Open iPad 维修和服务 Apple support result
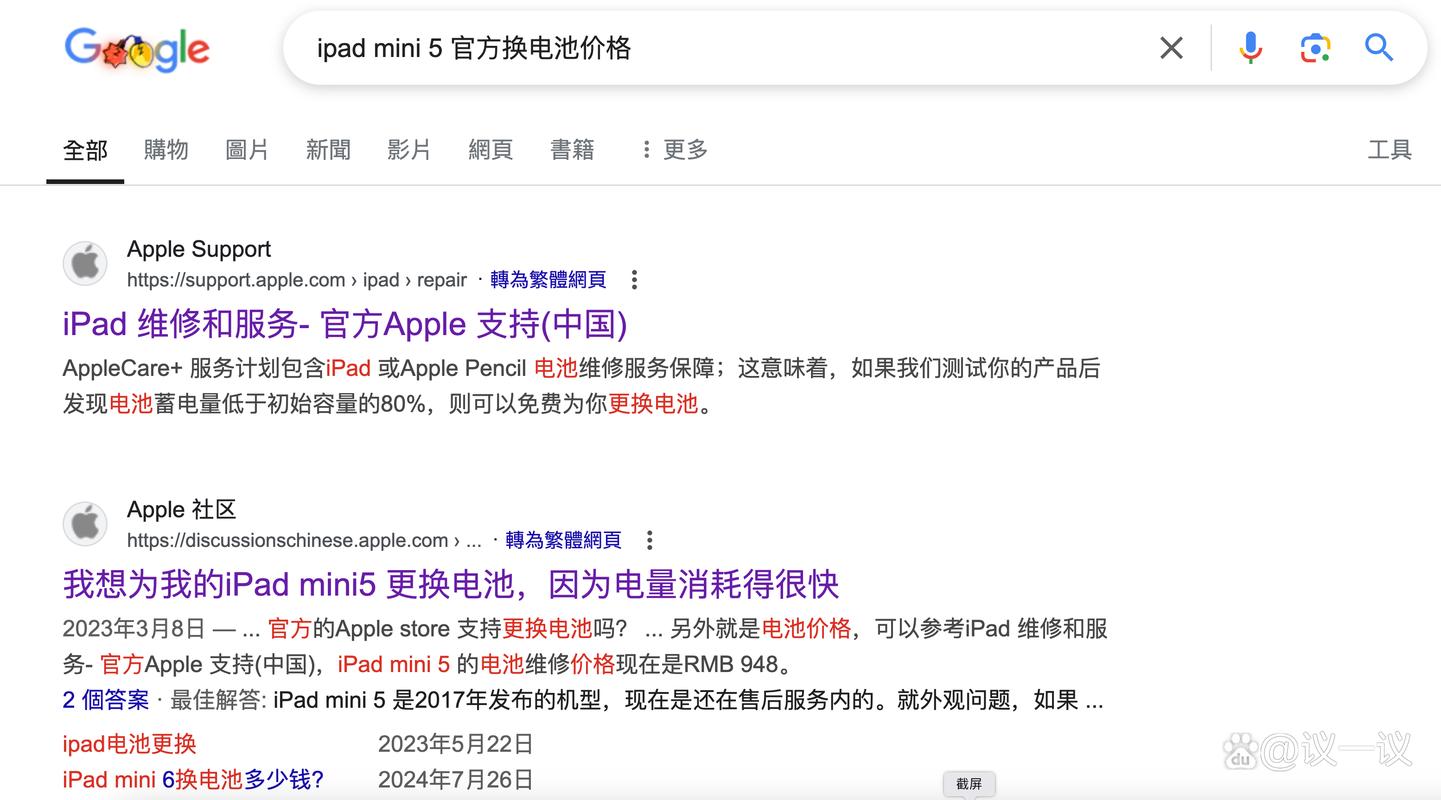Screen dimensions: 1441x800 345,324
